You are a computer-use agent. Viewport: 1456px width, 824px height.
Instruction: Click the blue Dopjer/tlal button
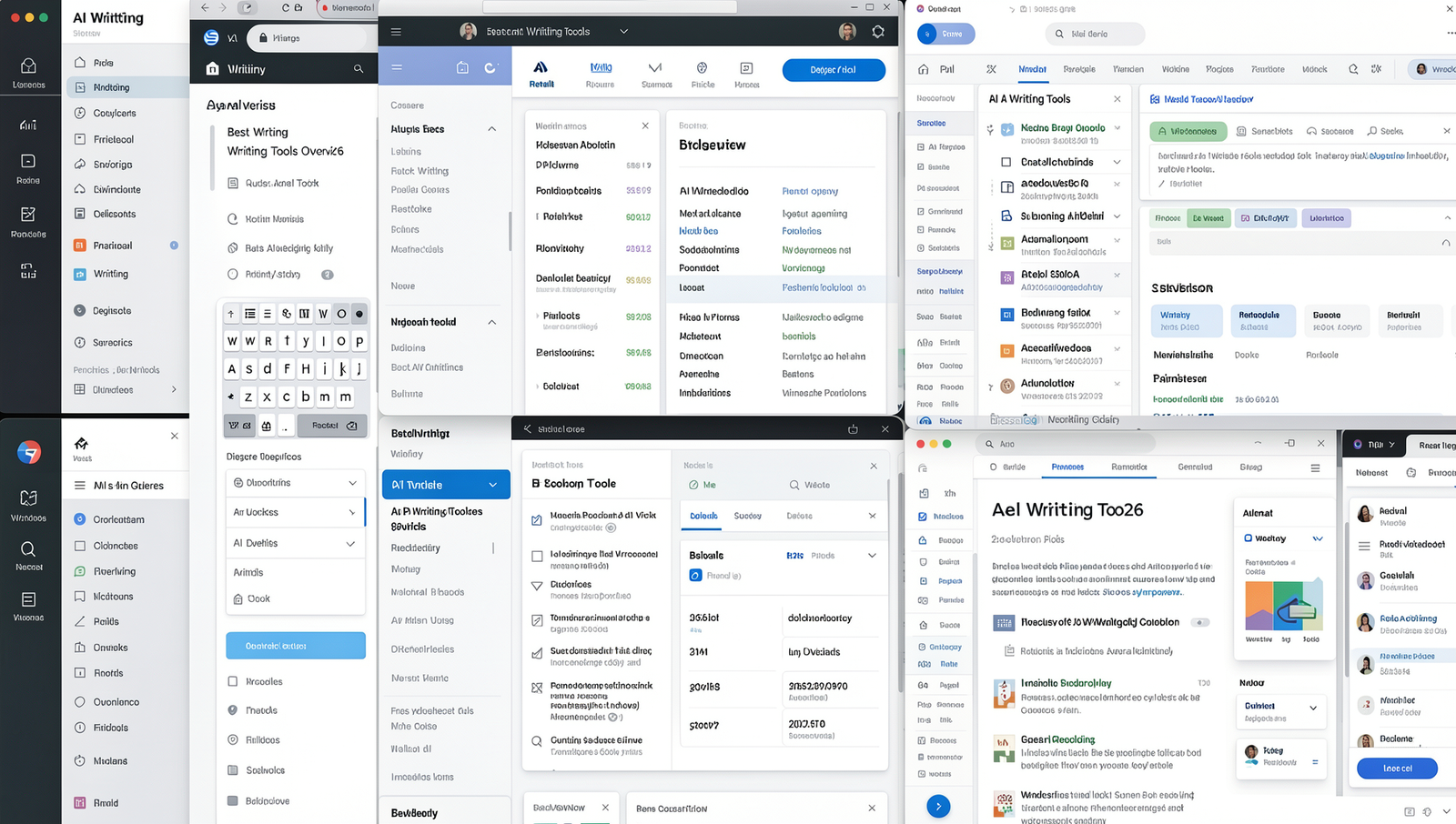pos(834,70)
